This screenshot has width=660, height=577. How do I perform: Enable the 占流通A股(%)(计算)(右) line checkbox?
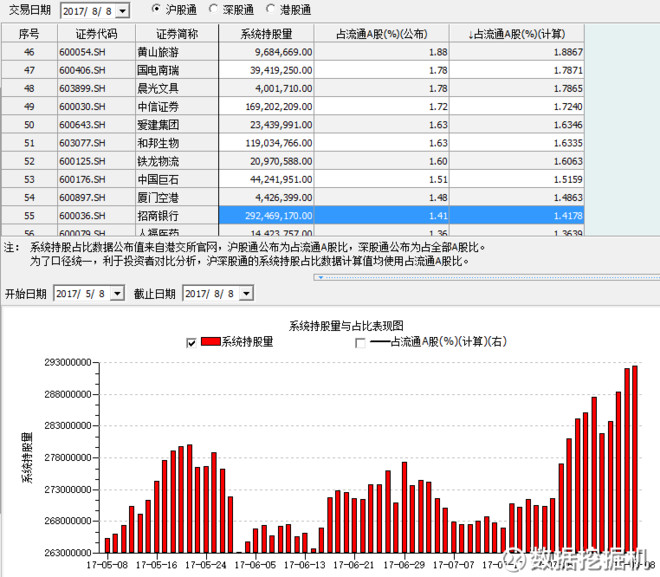coord(360,343)
